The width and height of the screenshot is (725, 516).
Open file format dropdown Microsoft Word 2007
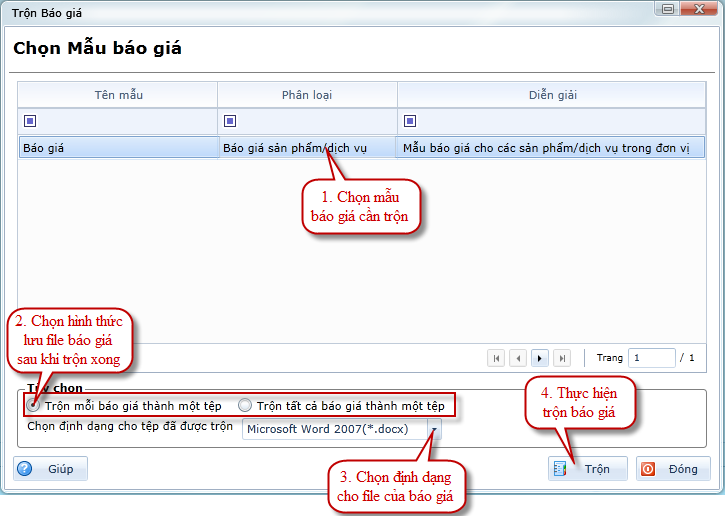[433, 430]
